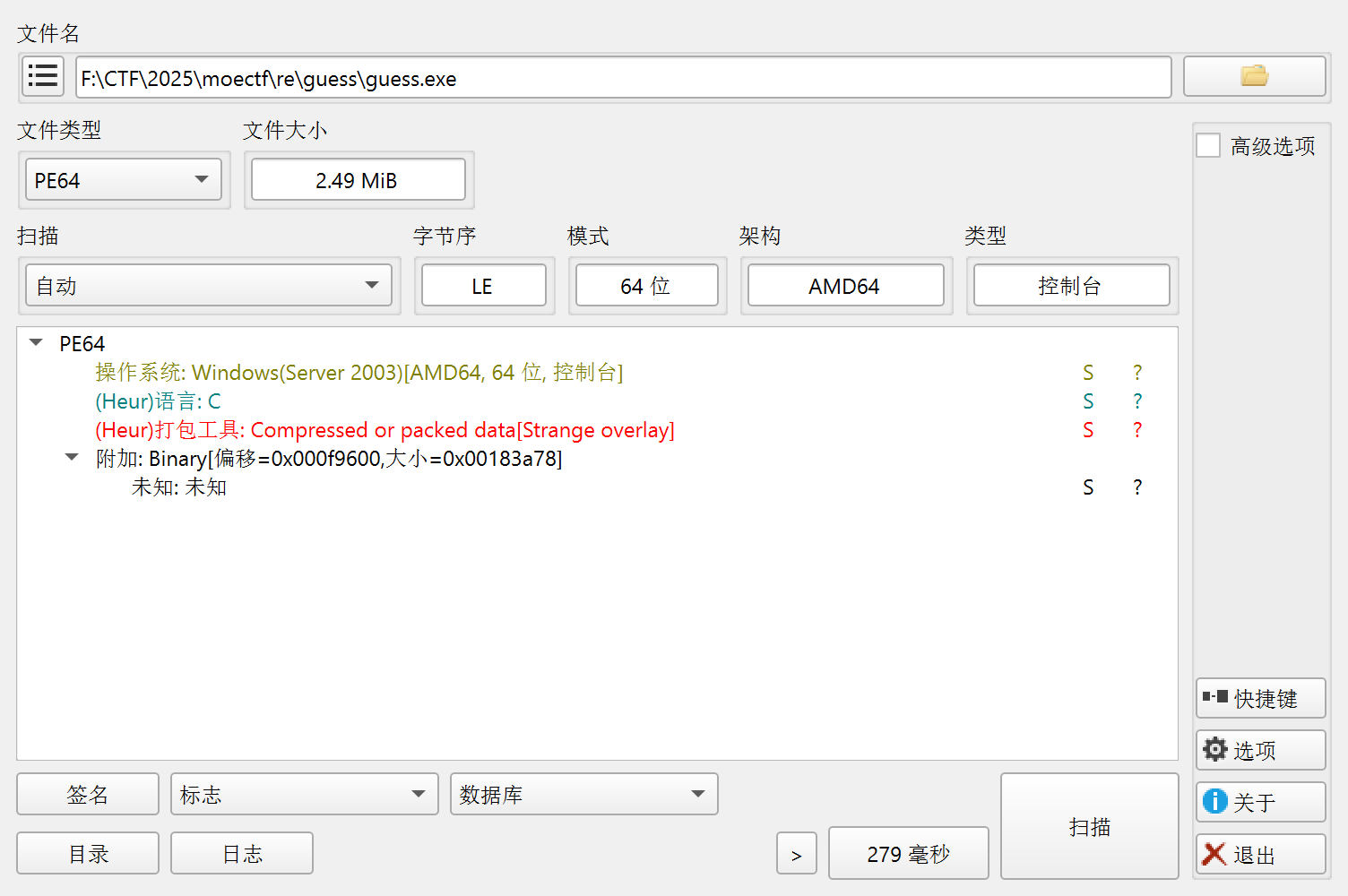This screenshot has height=896, width=1348.
Task: Click the file path input field
Action: pyautogui.click(x=623, y=78)
